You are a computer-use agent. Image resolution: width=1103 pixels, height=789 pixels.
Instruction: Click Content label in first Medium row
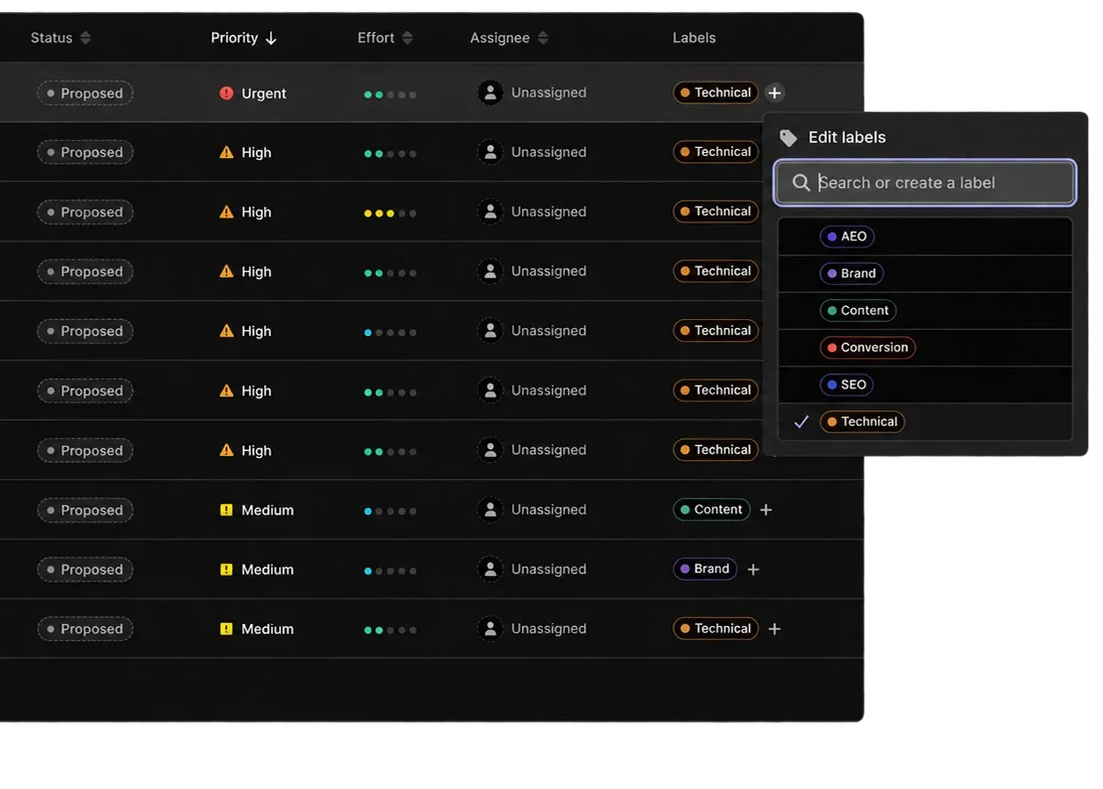point(711,509)
